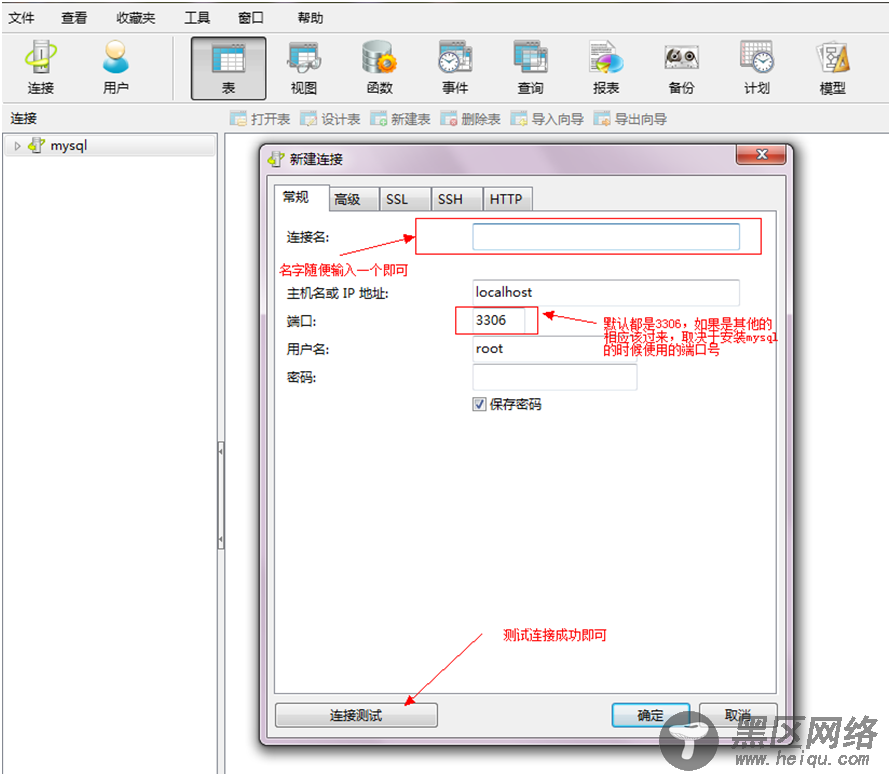
Task: Click the 连接测试 (Test Connection) button
Action: [356, 715]
